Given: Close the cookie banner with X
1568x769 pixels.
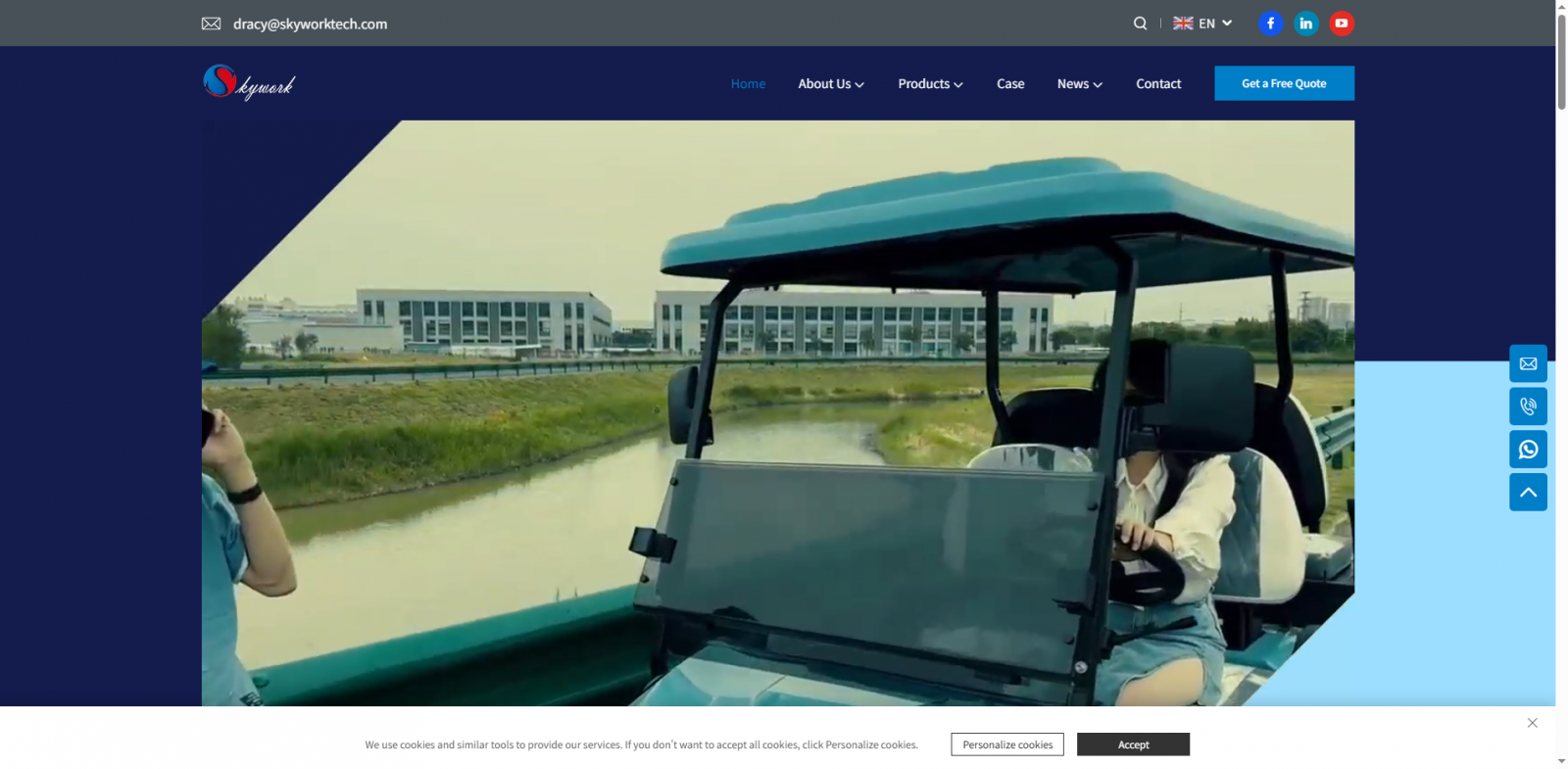Looking at the screenshot, I should point(1532,723).
